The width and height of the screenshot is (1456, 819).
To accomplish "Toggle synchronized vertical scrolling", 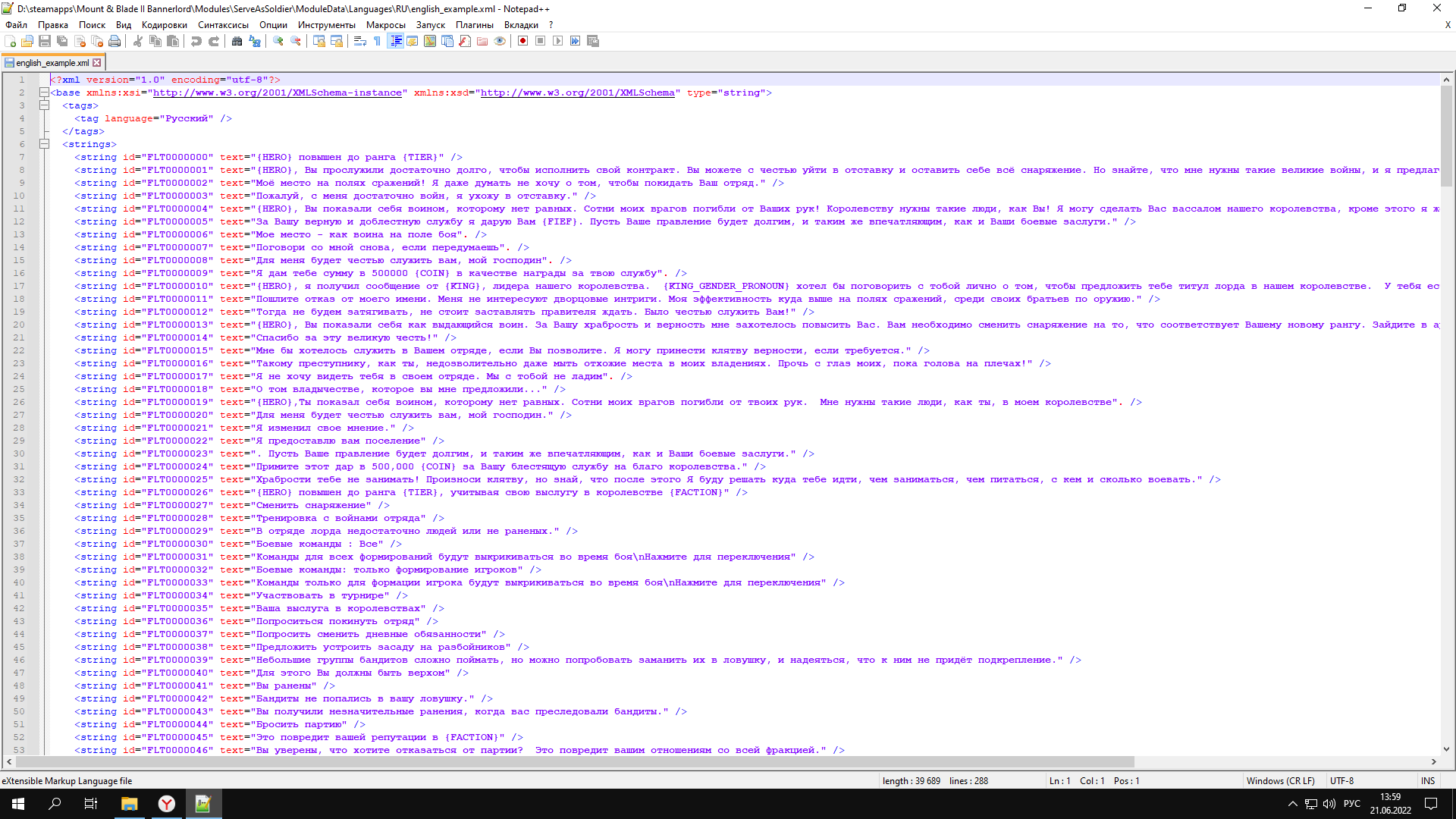I will click(x=319, y=41).
